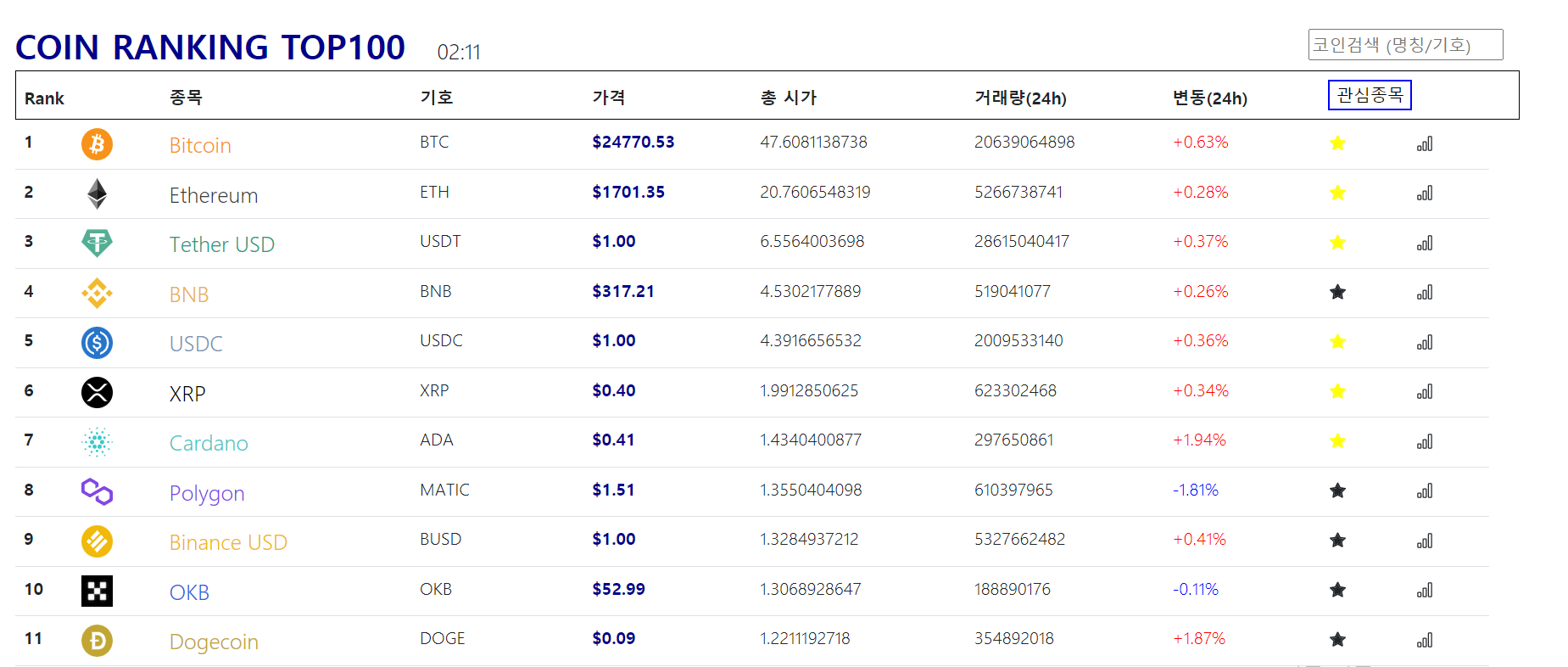The width and height of the screenshot is (1568, 667).
Task: Click the 총 시가 column header
Action: (x=789, y=98)
